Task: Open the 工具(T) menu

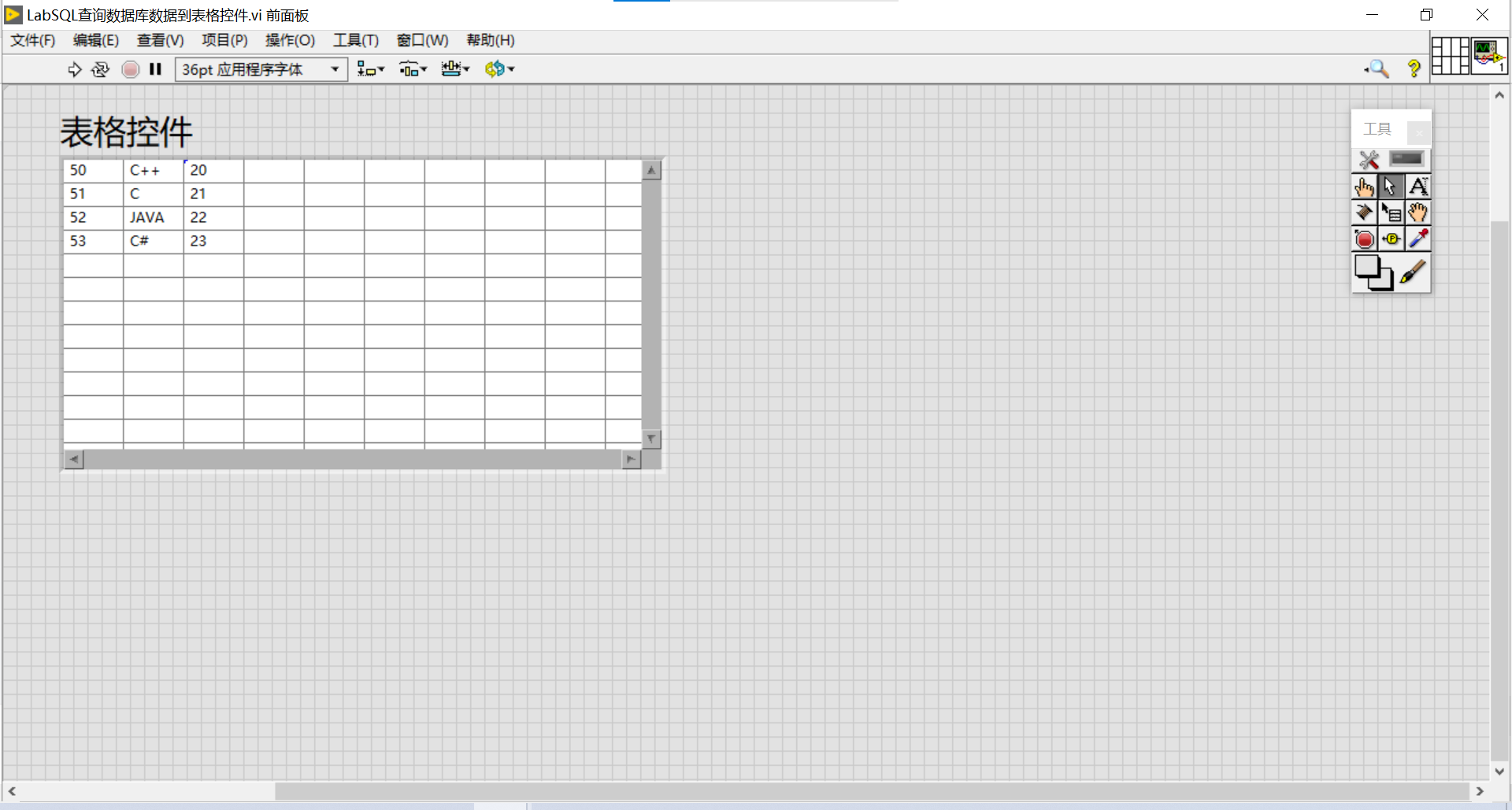Action: tap(355, 40)
